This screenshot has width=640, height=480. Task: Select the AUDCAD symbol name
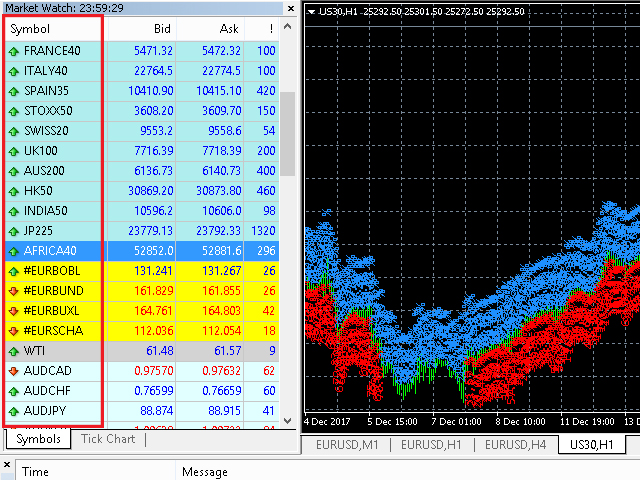47,371
